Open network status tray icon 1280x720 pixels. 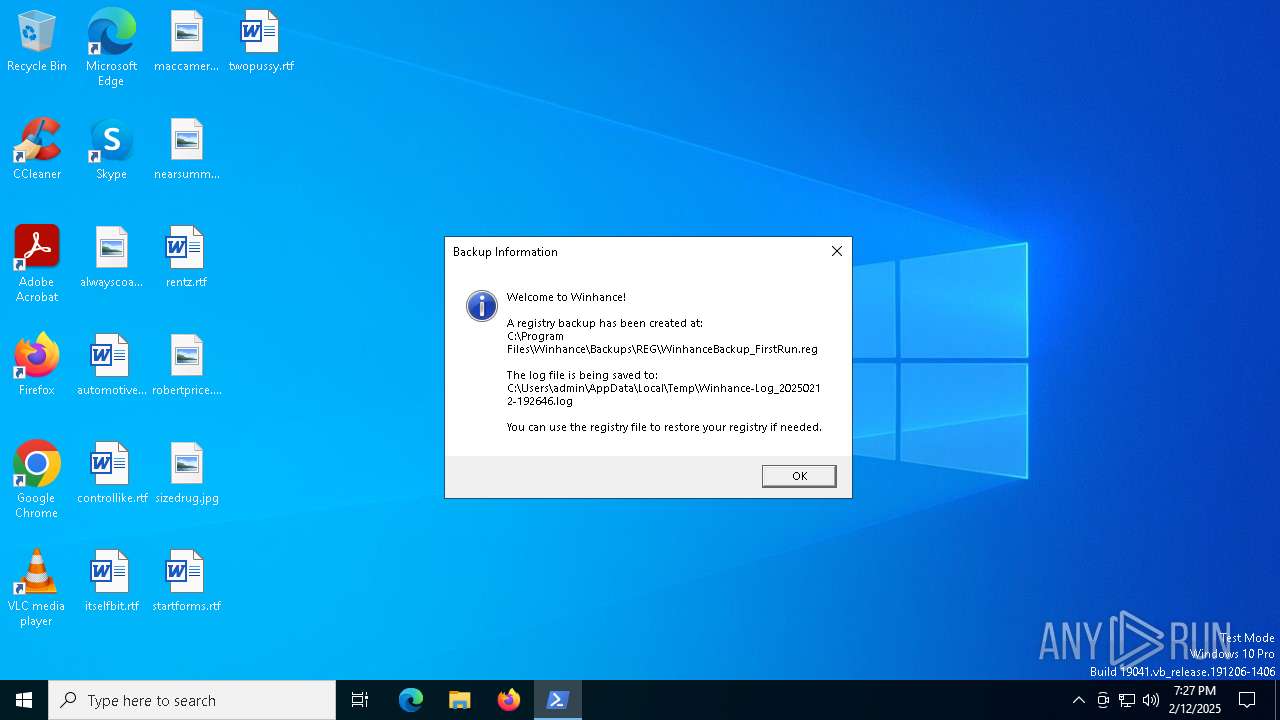coord(1127,700)
